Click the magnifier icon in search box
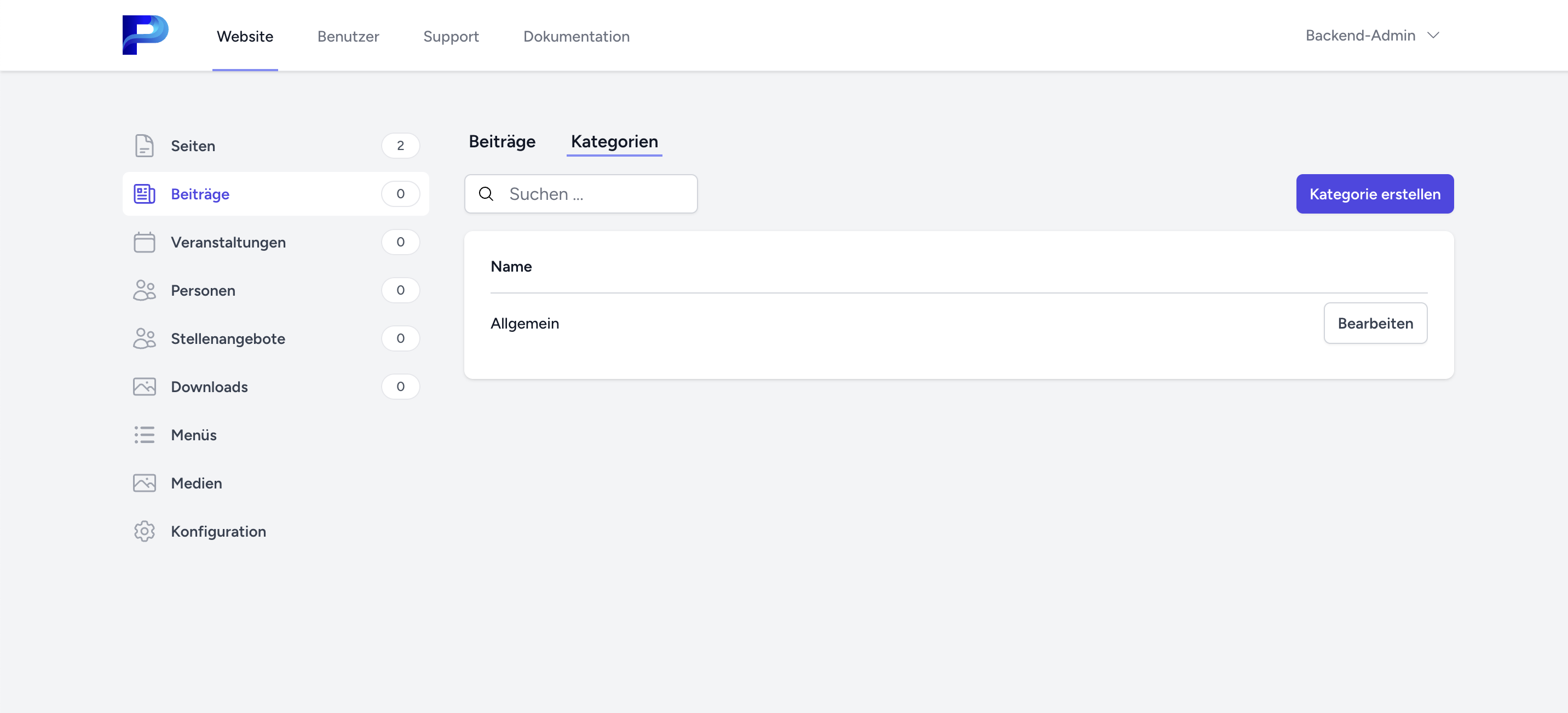The height and width of the screenshot is (713, 1568). tap(486, 194)
